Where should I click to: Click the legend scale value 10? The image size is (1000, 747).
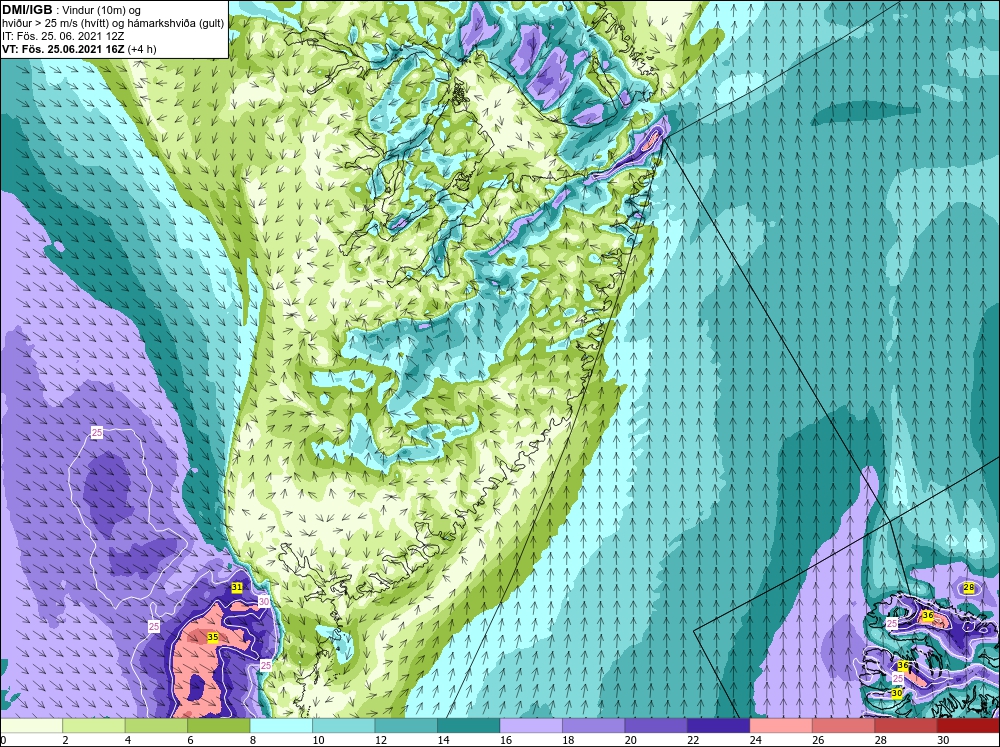(318, 740)
